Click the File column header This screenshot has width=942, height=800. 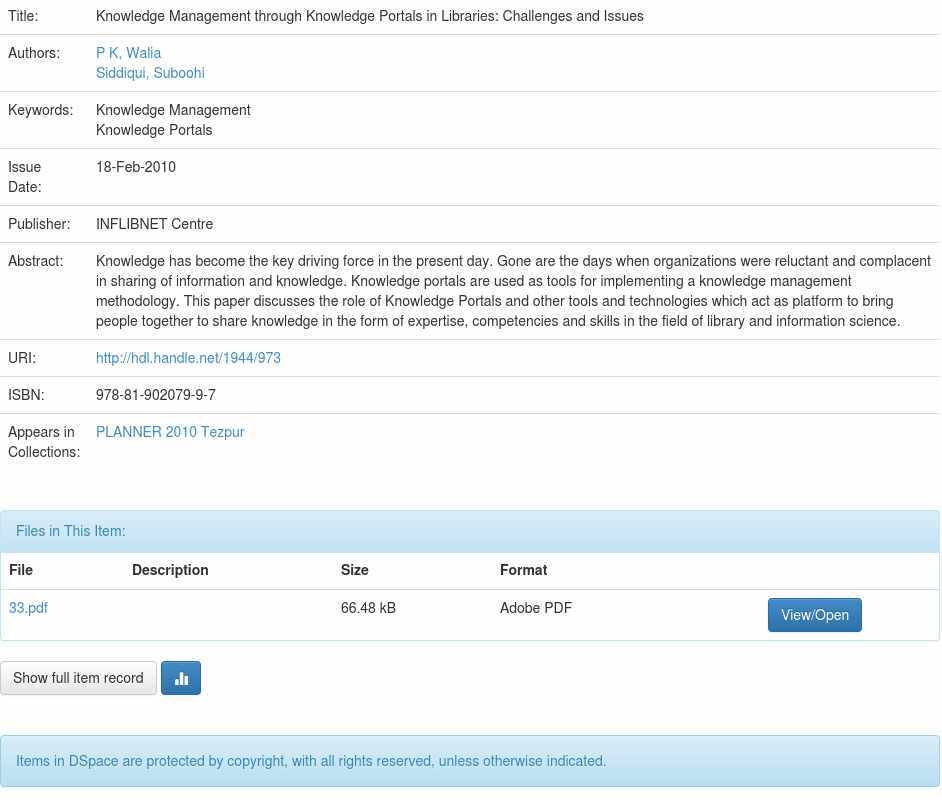pos(21,570)
